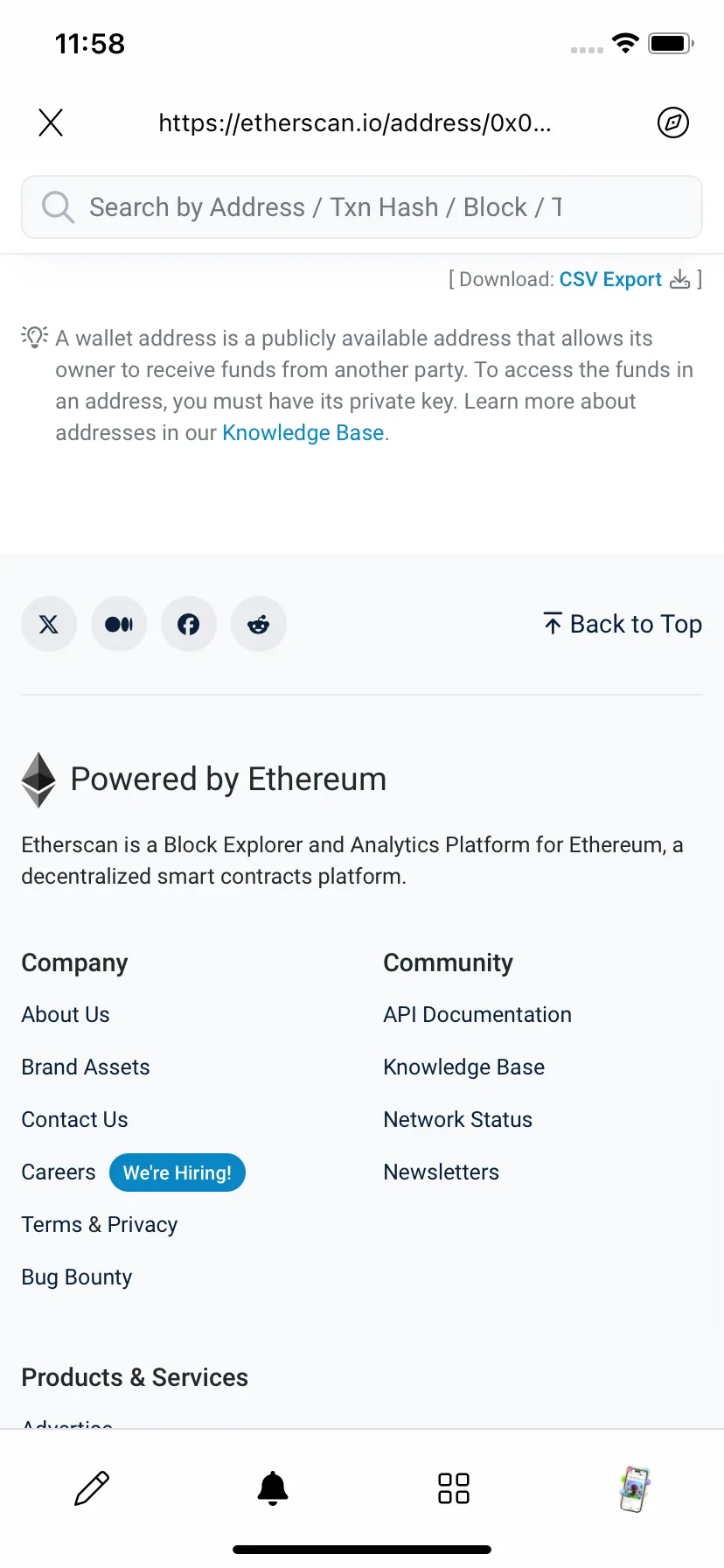Open notifications bell in bottom bar
Viewport: 724px width, 1568px height.
coord(273,1488)
